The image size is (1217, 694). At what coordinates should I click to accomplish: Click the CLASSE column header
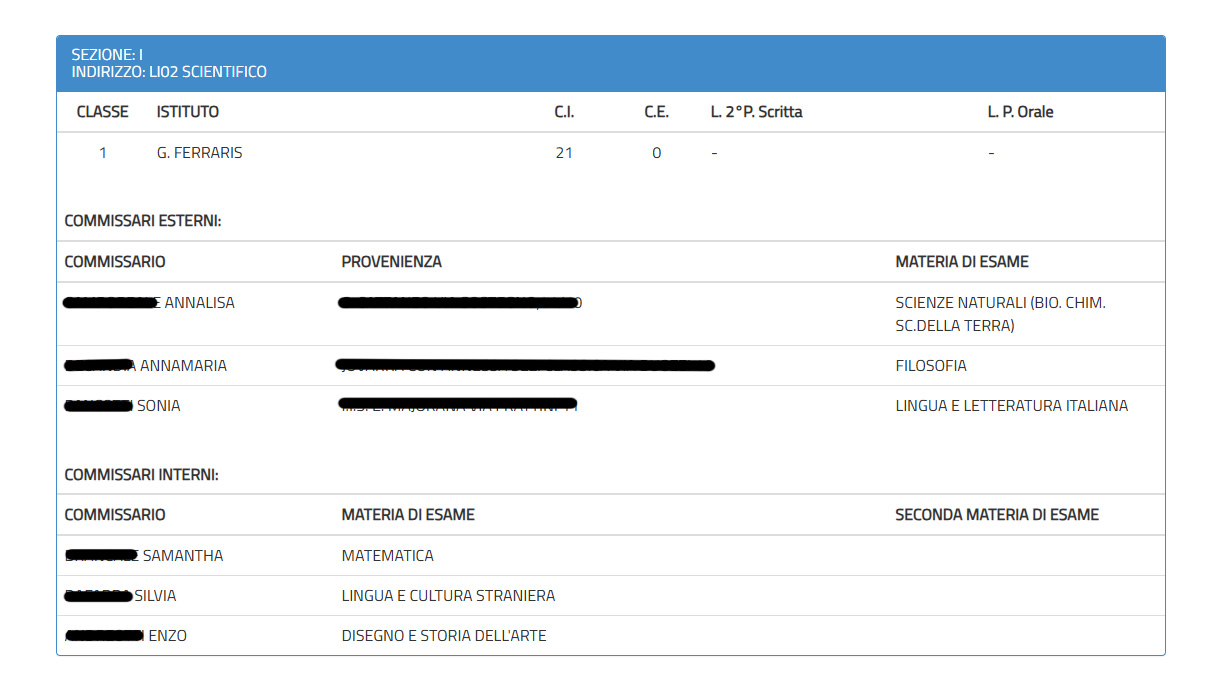102,112
